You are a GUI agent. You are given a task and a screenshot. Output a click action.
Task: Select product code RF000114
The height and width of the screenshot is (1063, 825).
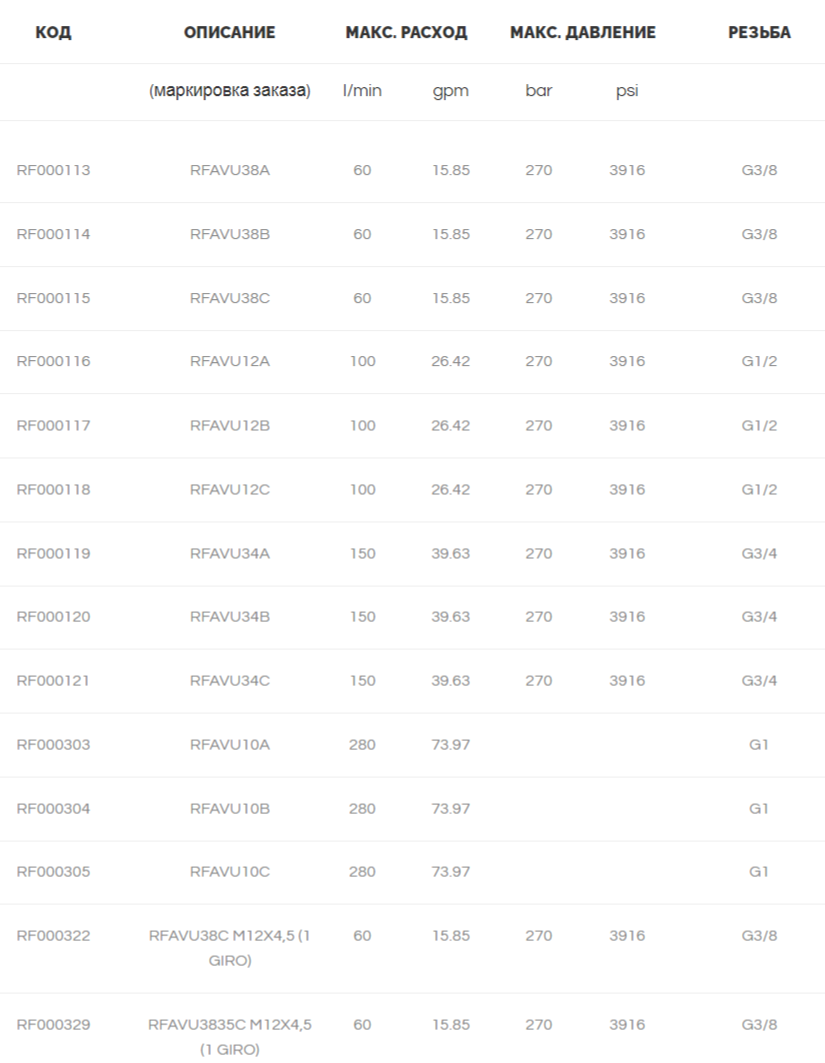[54, 235]
